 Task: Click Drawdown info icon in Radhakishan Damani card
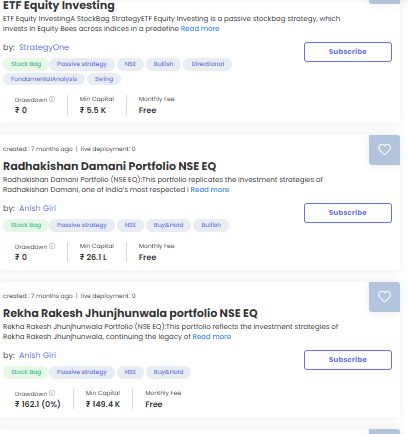pyautogui.click(x=52, y=246)
